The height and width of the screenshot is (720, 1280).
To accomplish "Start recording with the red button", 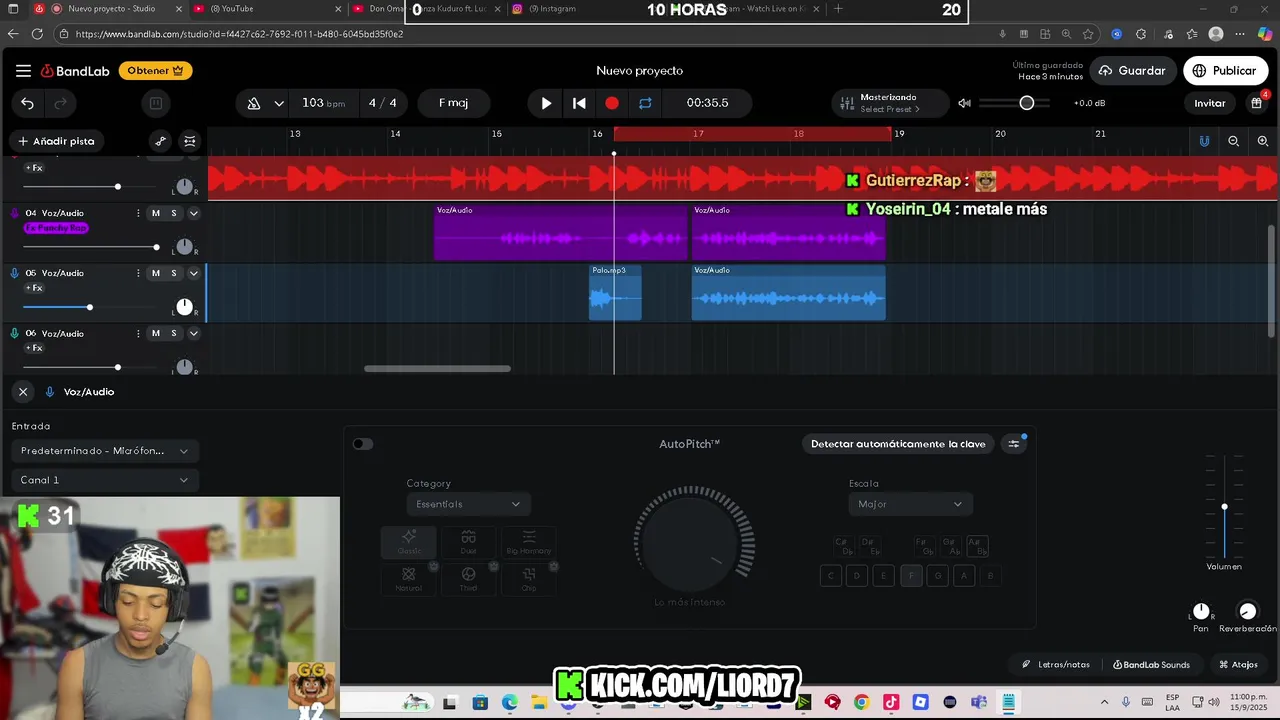I will 612,103.
